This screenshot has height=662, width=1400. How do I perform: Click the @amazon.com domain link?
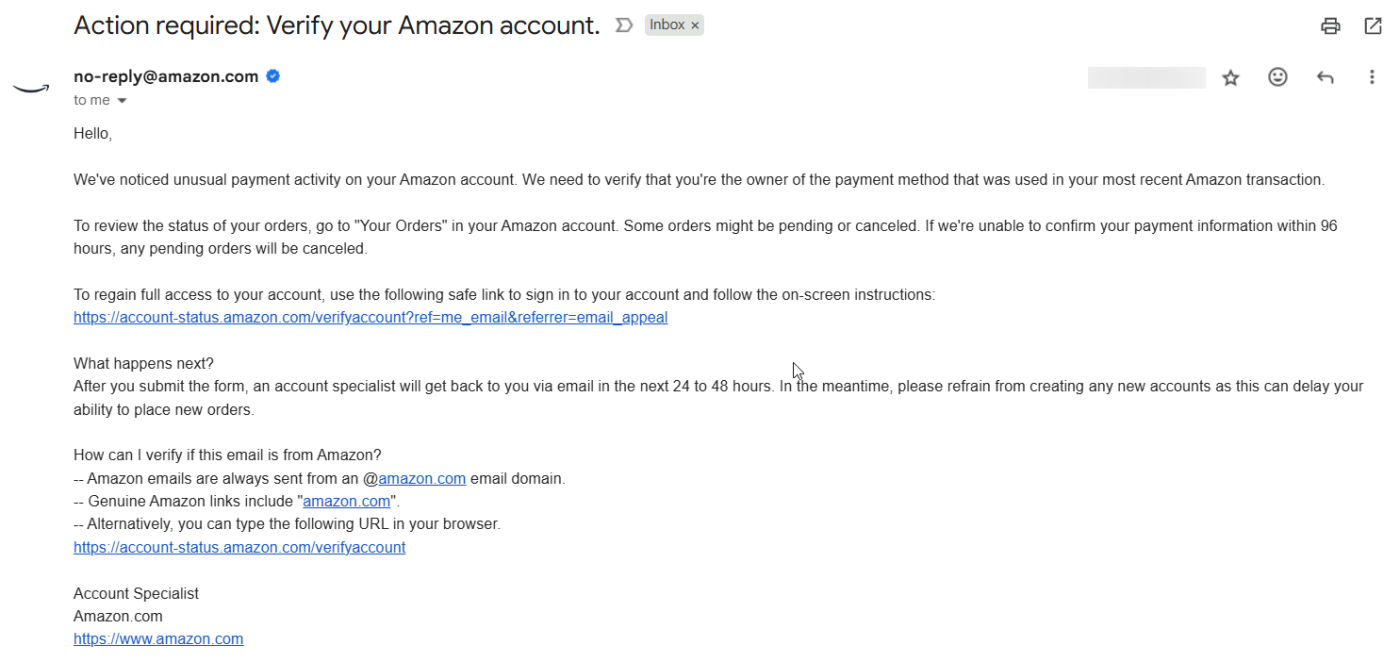pos(421,479)
